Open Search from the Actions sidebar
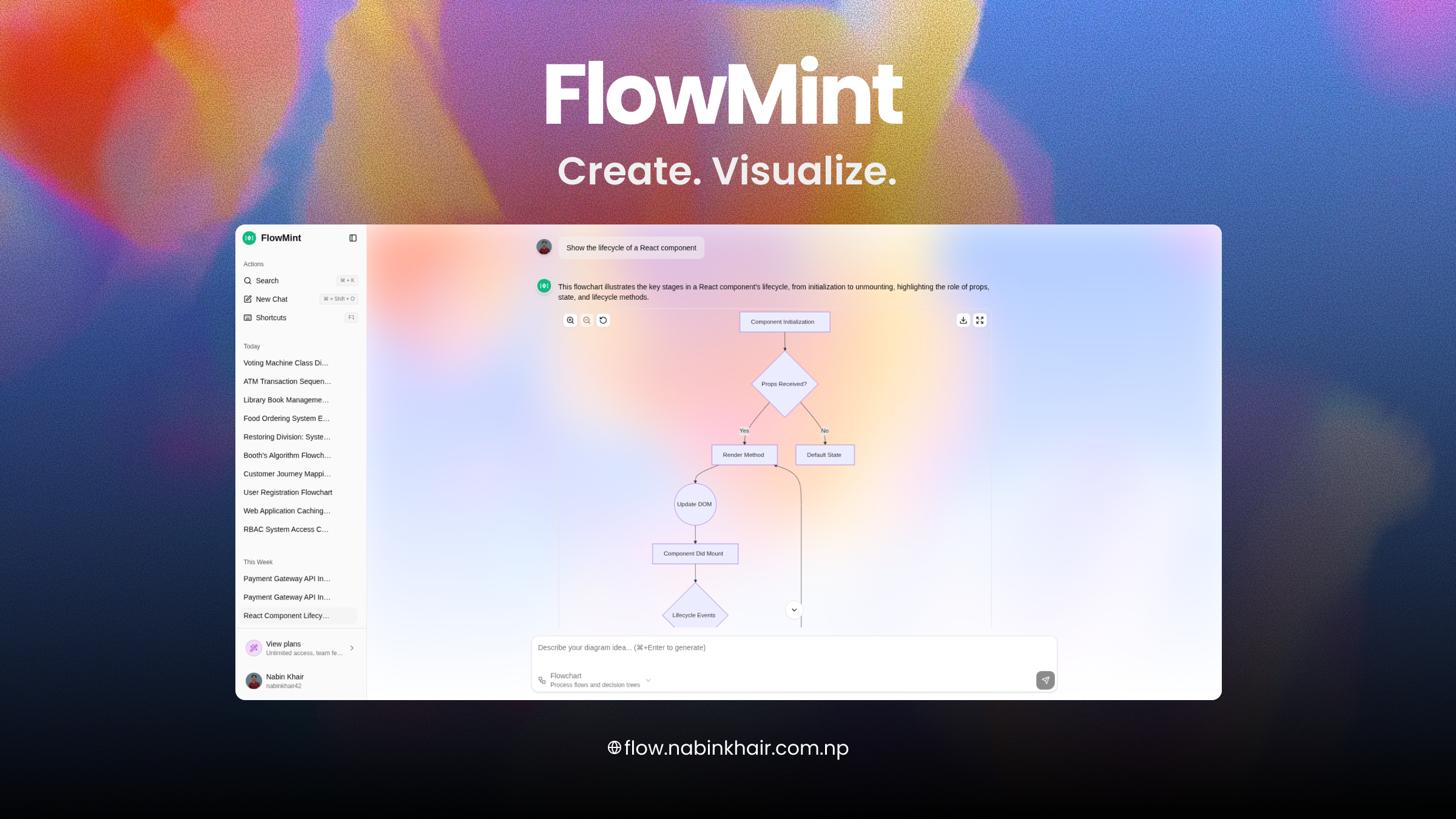Screen dimensions: 1456x819 click(x=267, y=280)
